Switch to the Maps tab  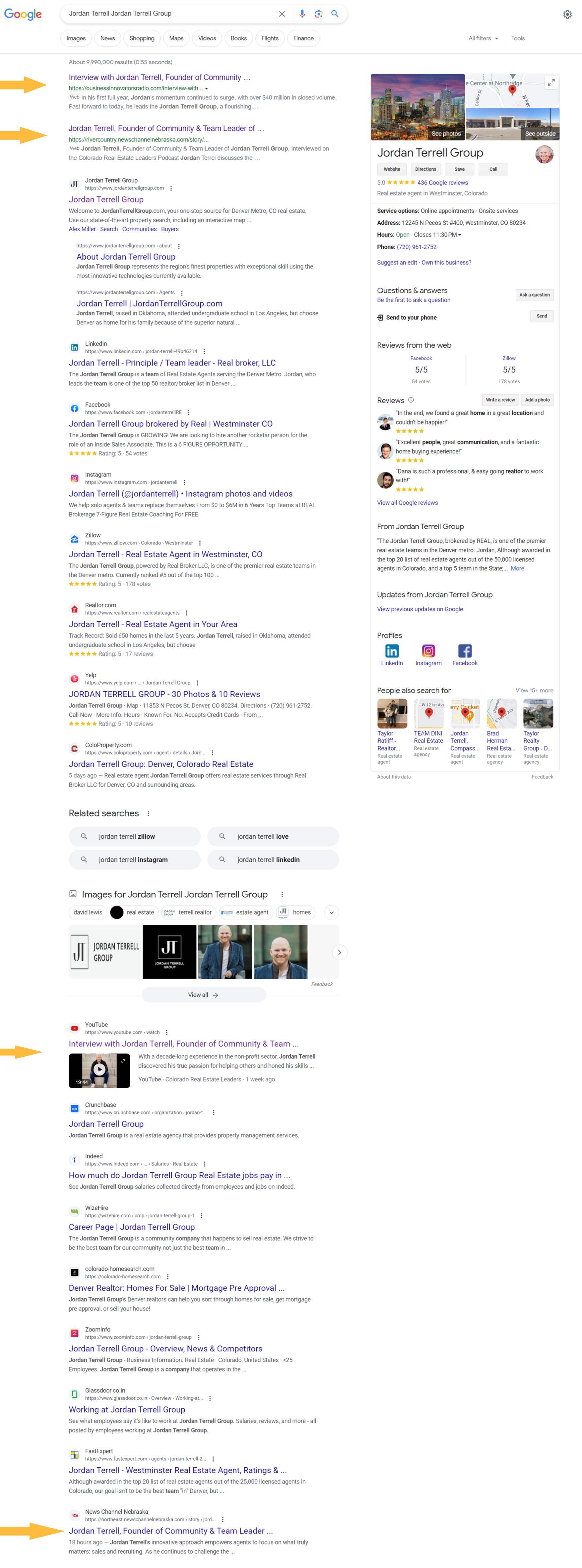(x=176, y=38)
